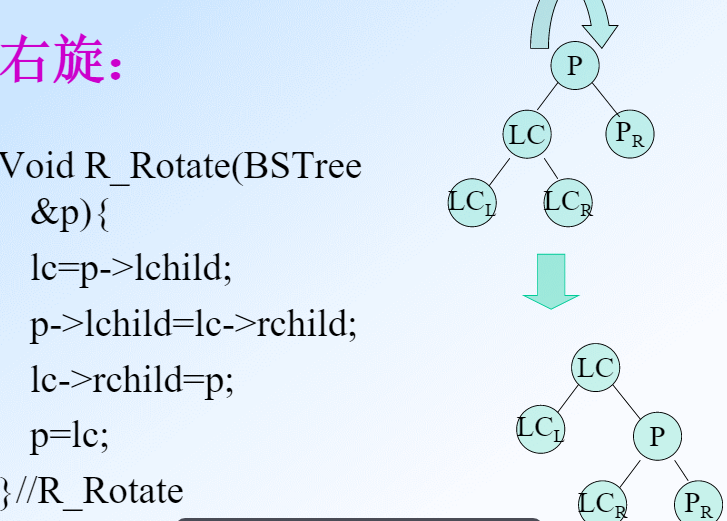Screen dimensions: 727x521
Task: Click the lc=p->lchild; code line
Action: pyautogui.click(x=131, y=268)
